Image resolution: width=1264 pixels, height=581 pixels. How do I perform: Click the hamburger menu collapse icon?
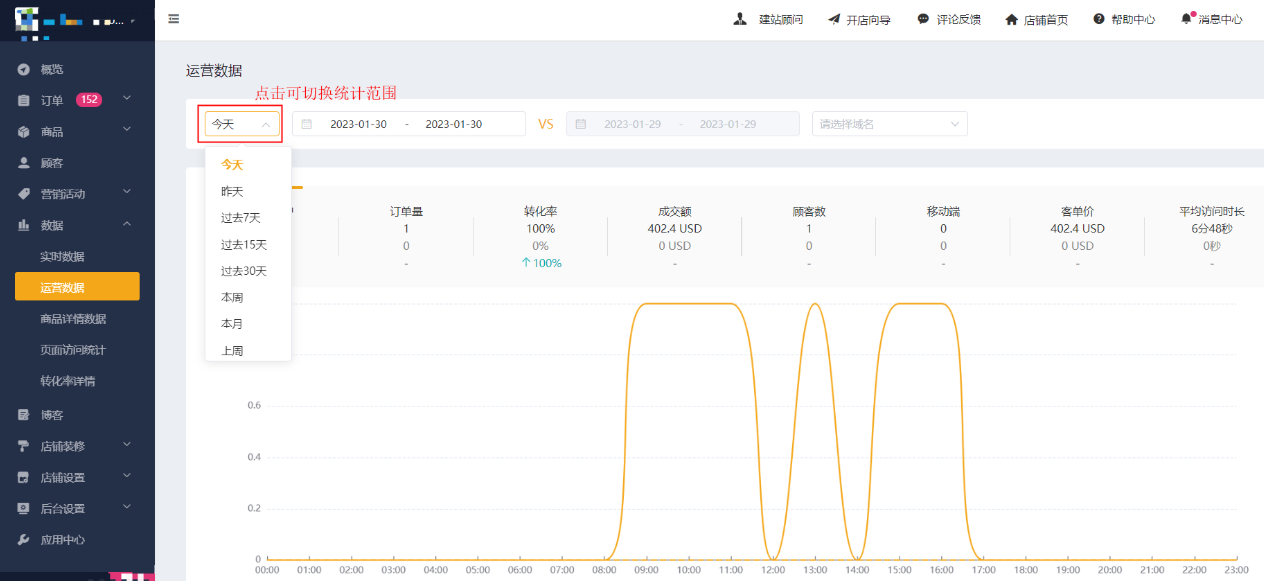coord(174,19)
